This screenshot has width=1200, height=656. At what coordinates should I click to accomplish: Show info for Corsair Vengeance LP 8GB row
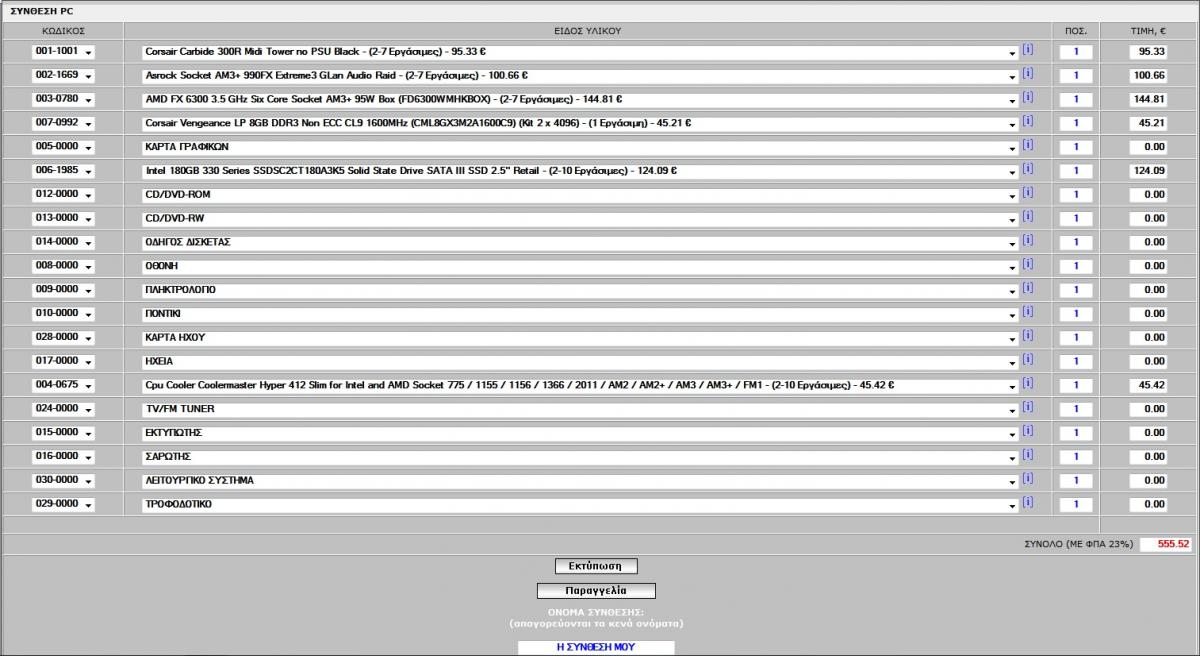[x=1027, y=121]
